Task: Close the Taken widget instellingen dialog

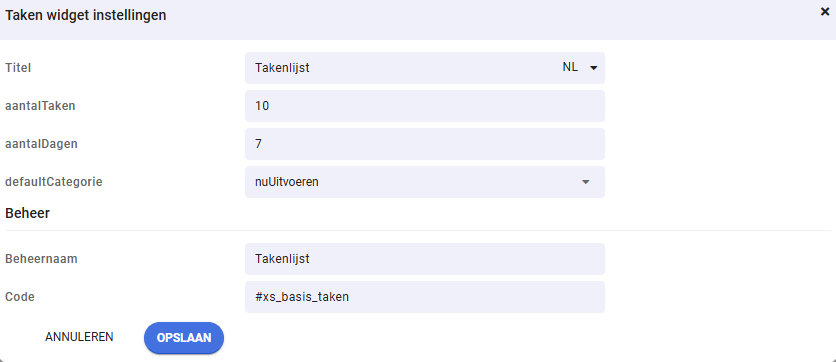Action: tap(824, 12)
